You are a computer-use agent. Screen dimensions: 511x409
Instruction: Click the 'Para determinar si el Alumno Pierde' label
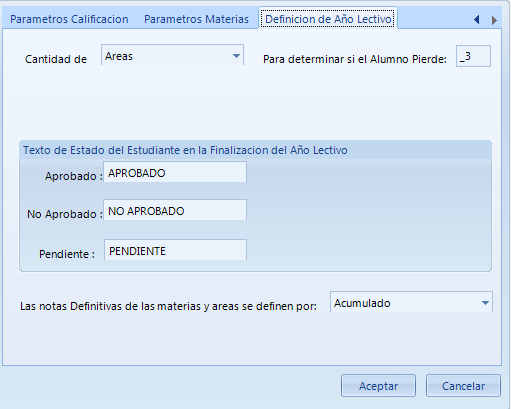[355, 59]
